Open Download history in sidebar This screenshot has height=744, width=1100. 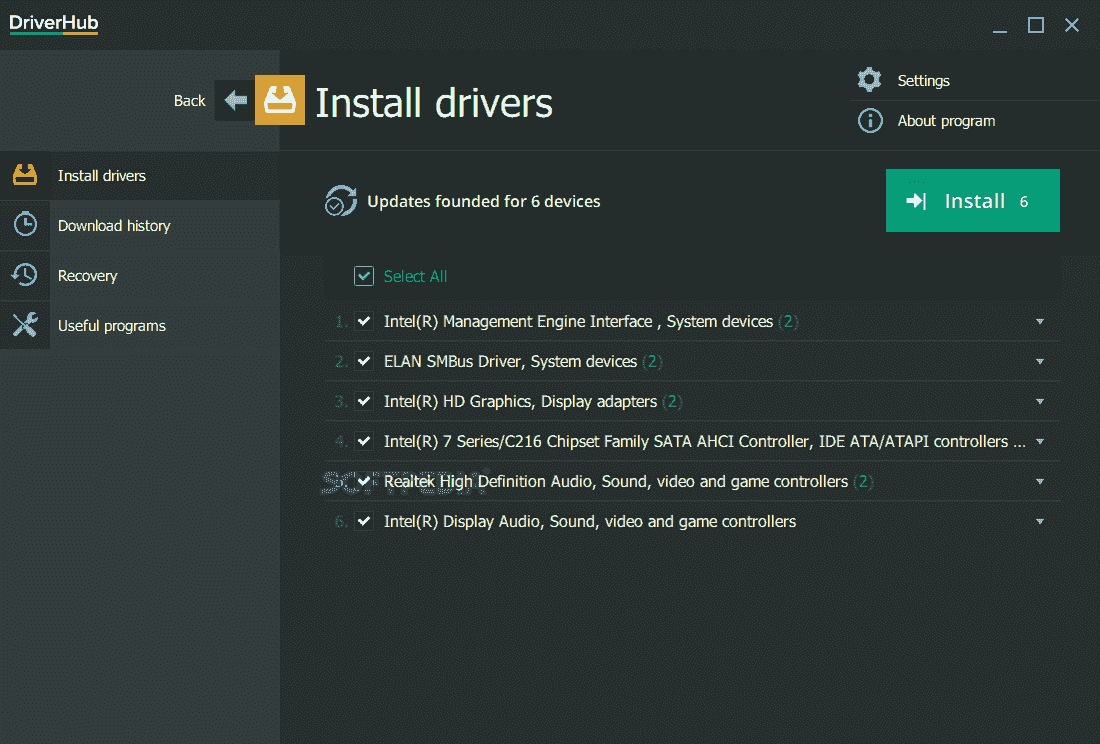point(140,225)
